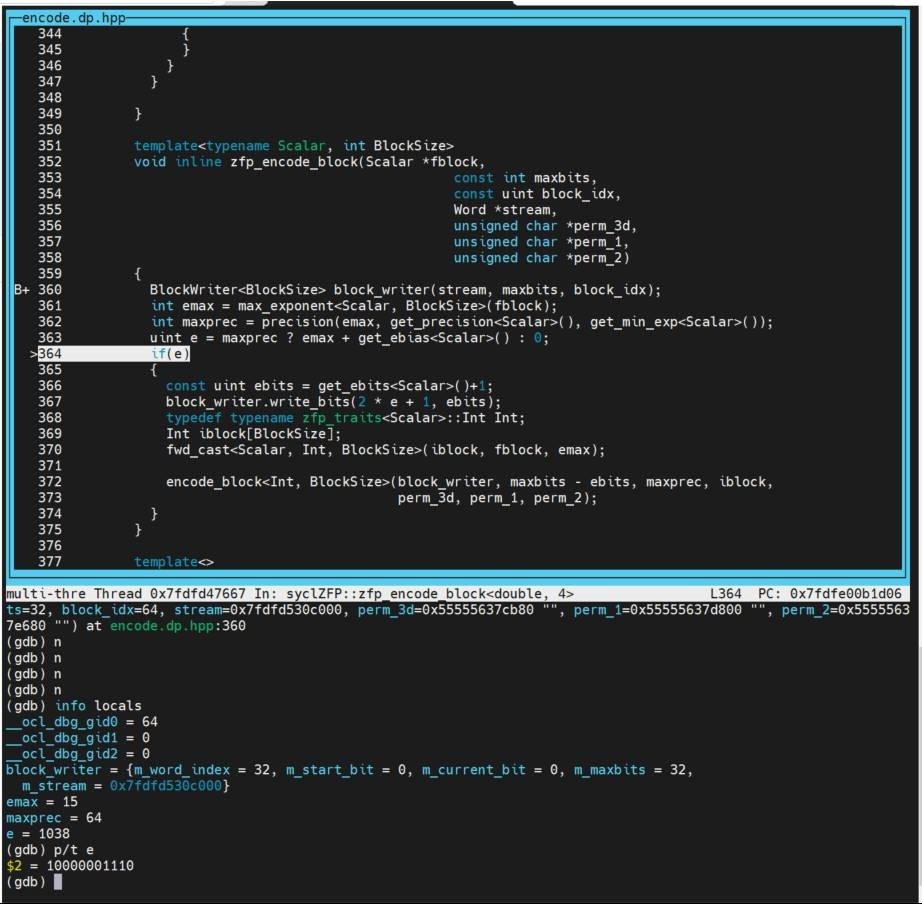Click the encode.dp.hpp source window title
This screenshot has width=922, height=904.
pyautogui.click(x=67, y=18)
